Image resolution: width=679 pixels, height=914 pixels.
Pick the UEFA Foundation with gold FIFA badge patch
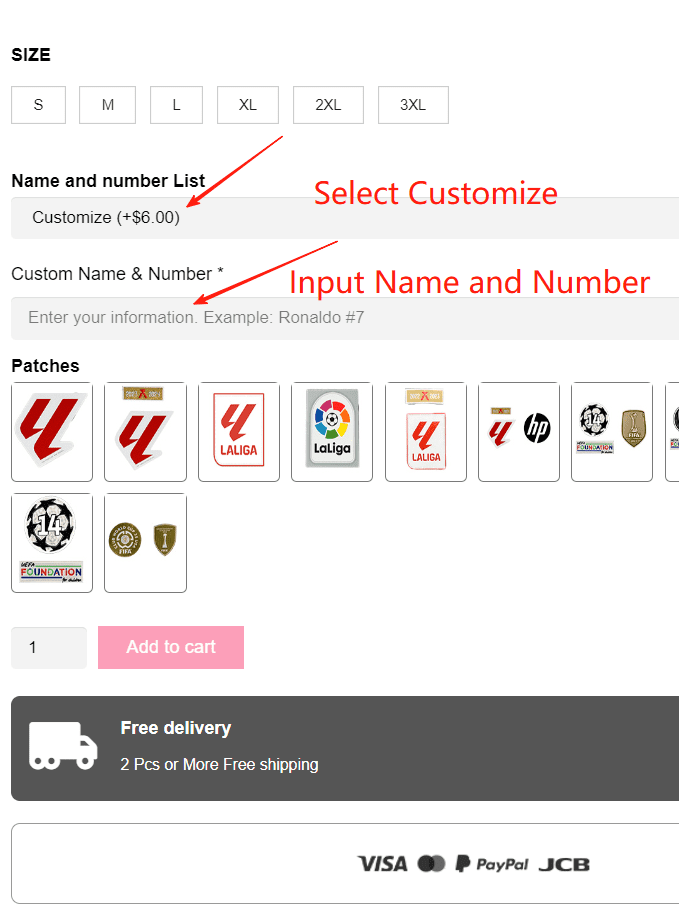pyautogui.click(x=611, y=432)
